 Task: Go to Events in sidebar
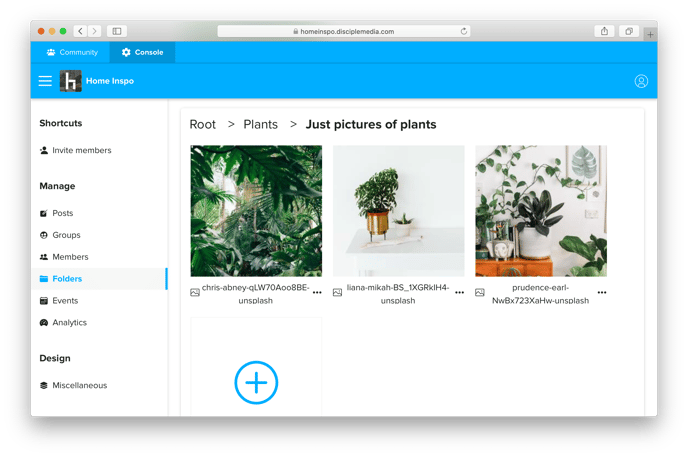click(59, 301)
